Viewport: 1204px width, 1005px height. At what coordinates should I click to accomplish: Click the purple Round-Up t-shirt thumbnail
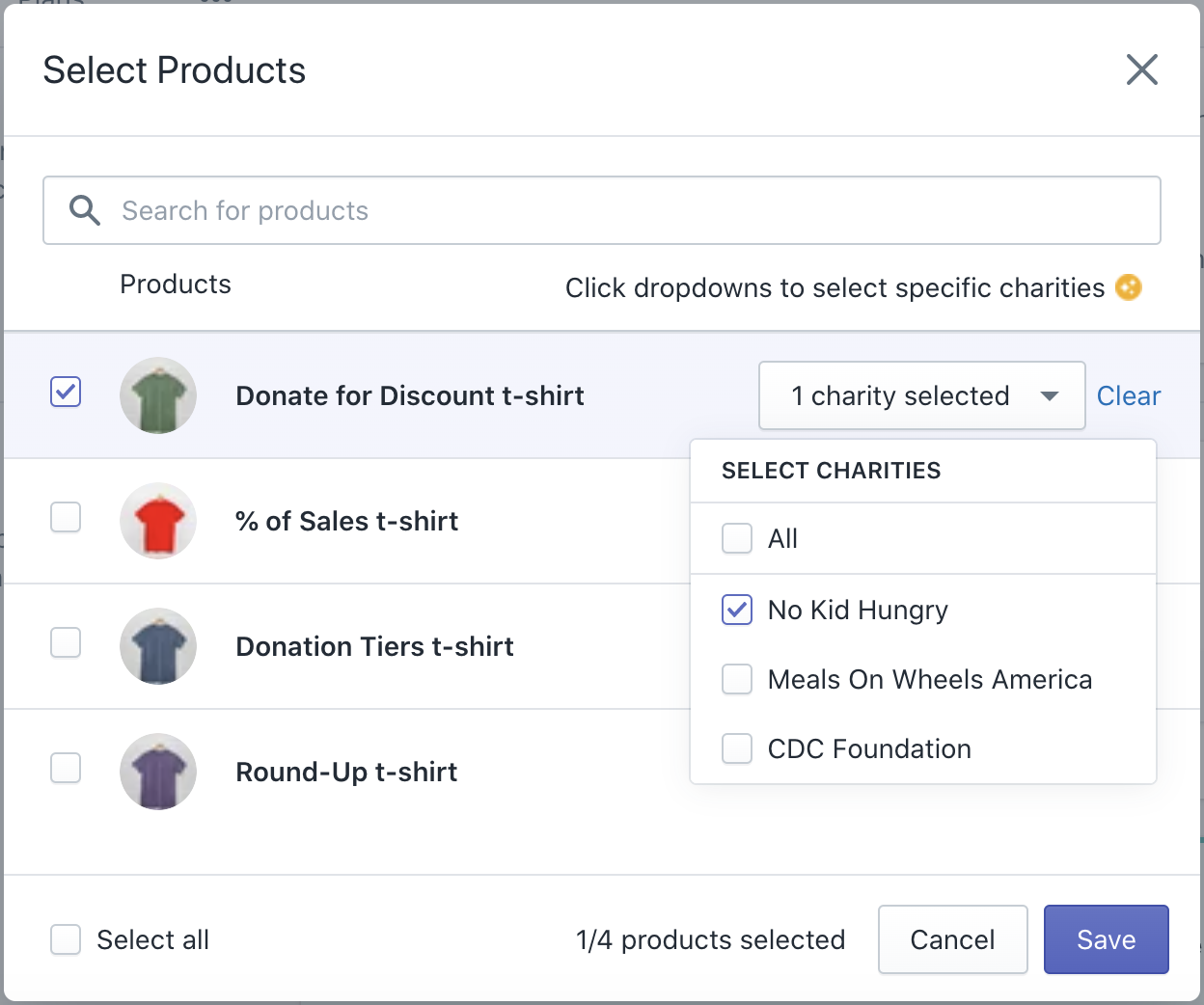pyautogui.click(x=158, y=772)
